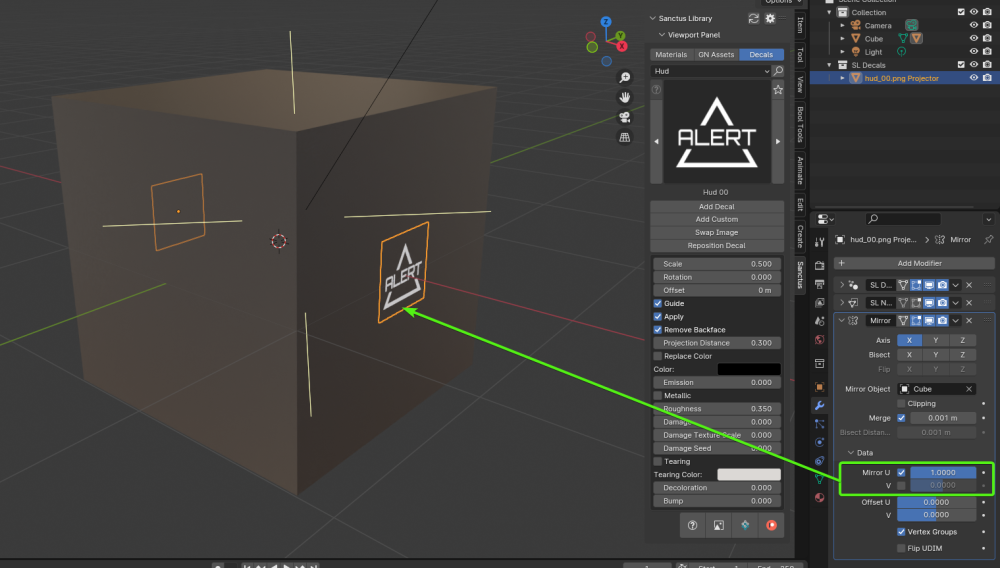Image resolution: width=1000 pixels, height=568 pixels.
Task: Pin the properties editor context
Action: (989, 240)
